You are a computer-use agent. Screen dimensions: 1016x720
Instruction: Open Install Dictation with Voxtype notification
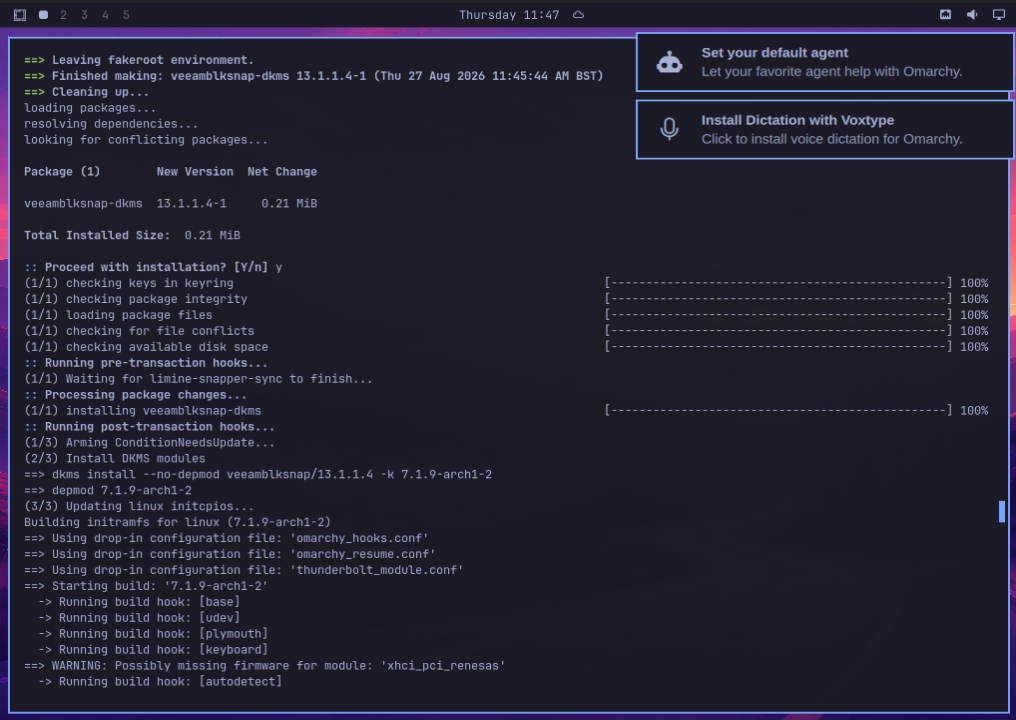pyautogui.click(x=826, y=130)
